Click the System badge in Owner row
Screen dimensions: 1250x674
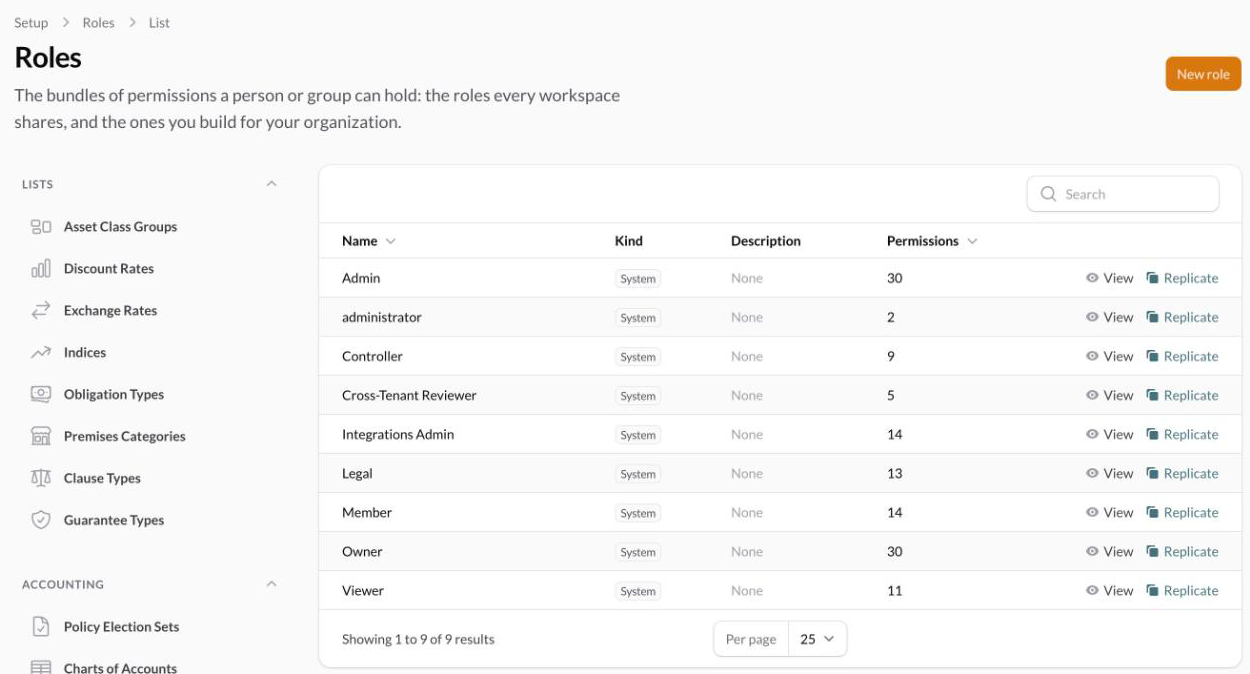pyautogui.click(x=638, y=552)
